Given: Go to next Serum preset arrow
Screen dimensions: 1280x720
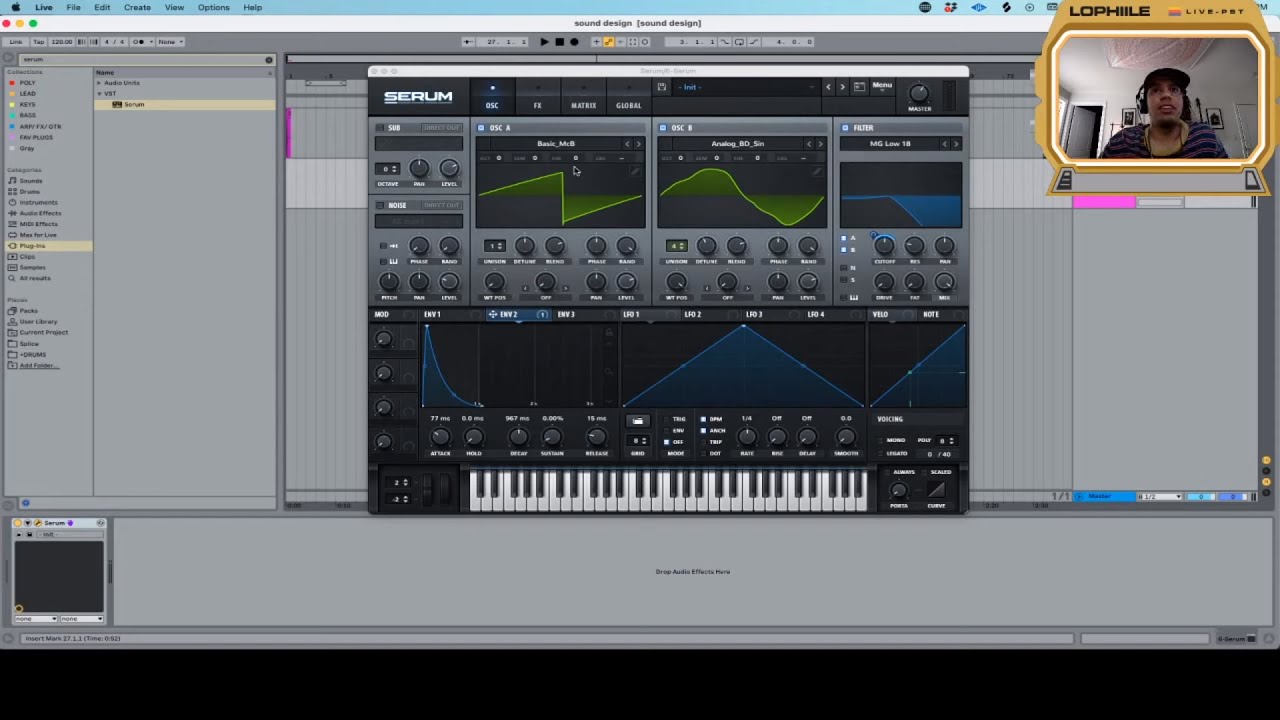Looking at the screenshot, I should coord(842,87).
